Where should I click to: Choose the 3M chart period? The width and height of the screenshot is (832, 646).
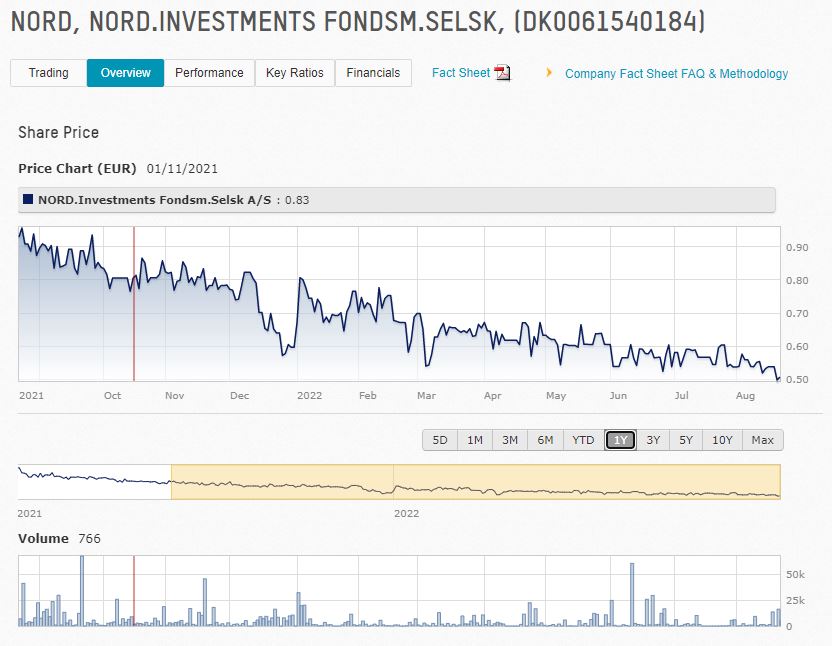(510, 440)
